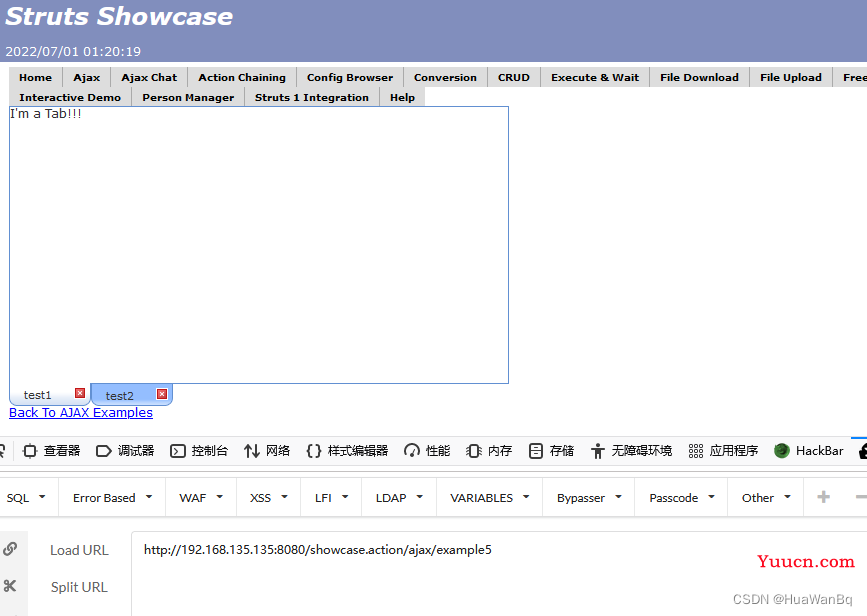Go to the Home menu item
The width and height of the screenshot is (867, 616).
35,77
